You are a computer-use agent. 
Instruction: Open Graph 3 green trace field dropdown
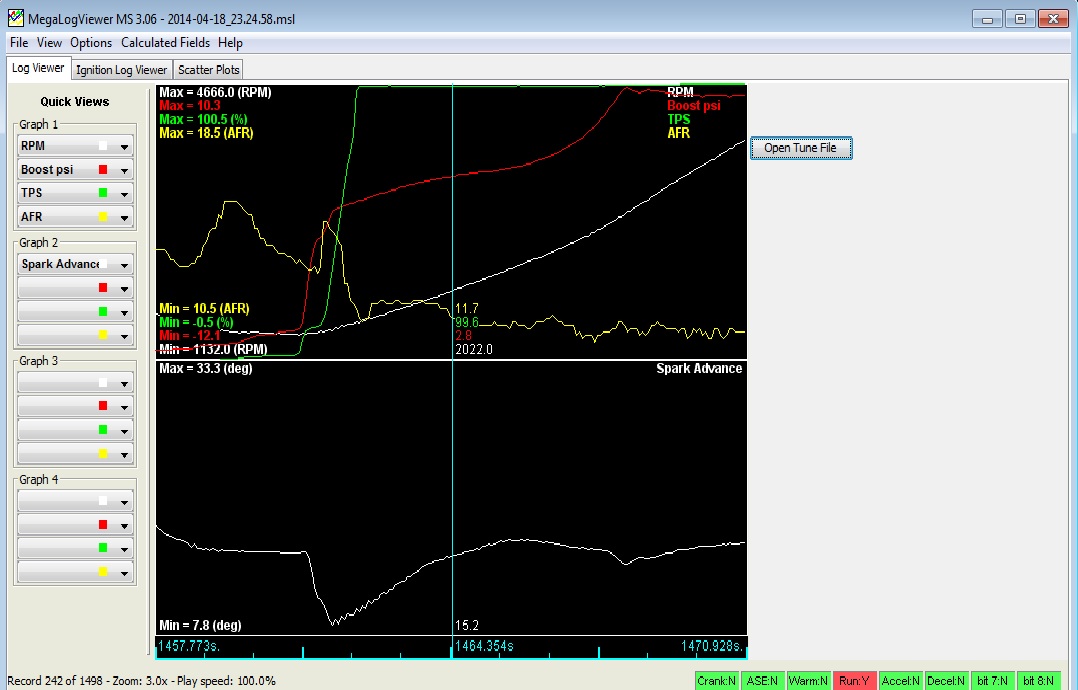tap(75, 430)
